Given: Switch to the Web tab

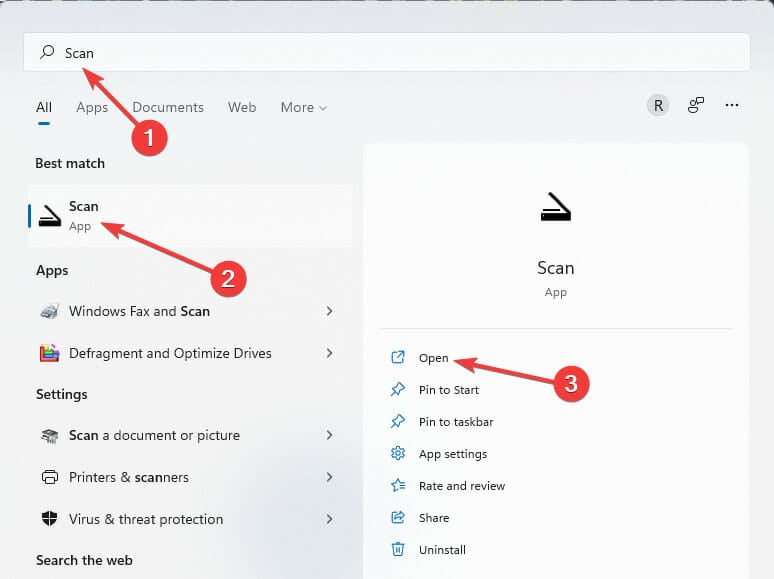Looking at the screenshot, I should [242, 107].
